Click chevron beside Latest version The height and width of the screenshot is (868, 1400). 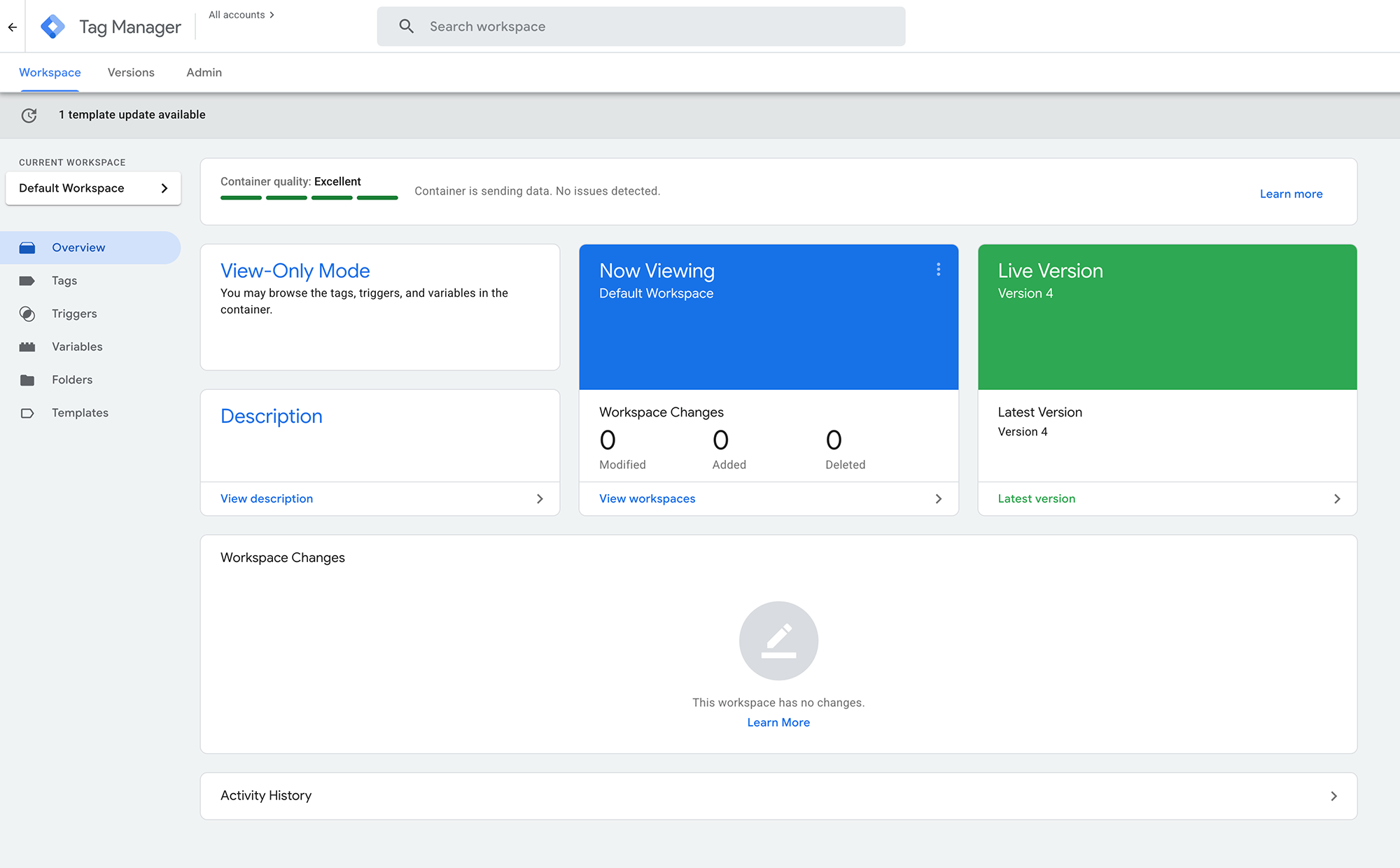click(1337, 499)
